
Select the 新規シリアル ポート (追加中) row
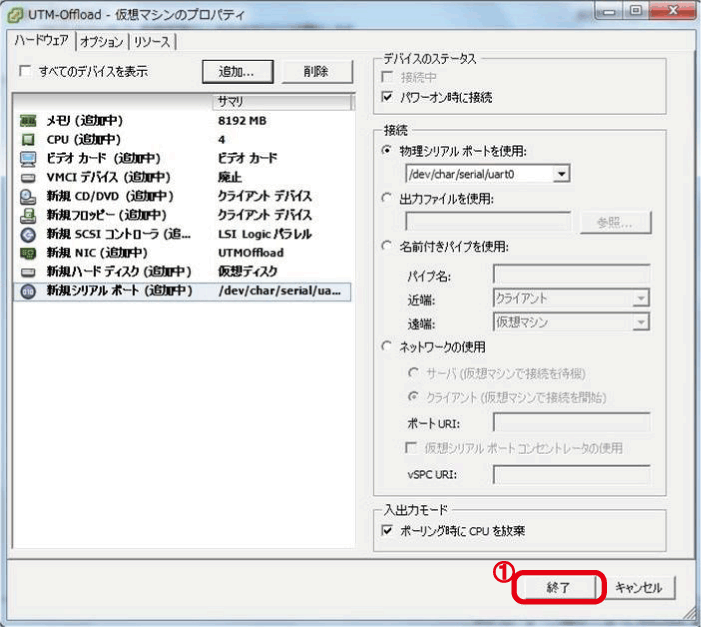pyautogui.click(x=183, y=291)
